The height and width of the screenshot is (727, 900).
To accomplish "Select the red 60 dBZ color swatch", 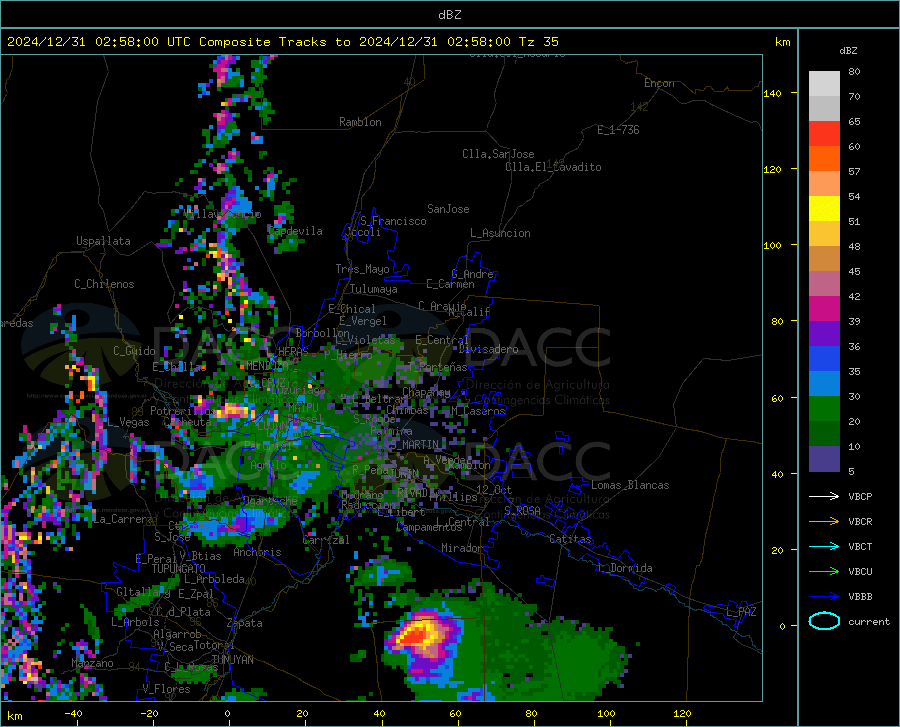I will point(824,133).
